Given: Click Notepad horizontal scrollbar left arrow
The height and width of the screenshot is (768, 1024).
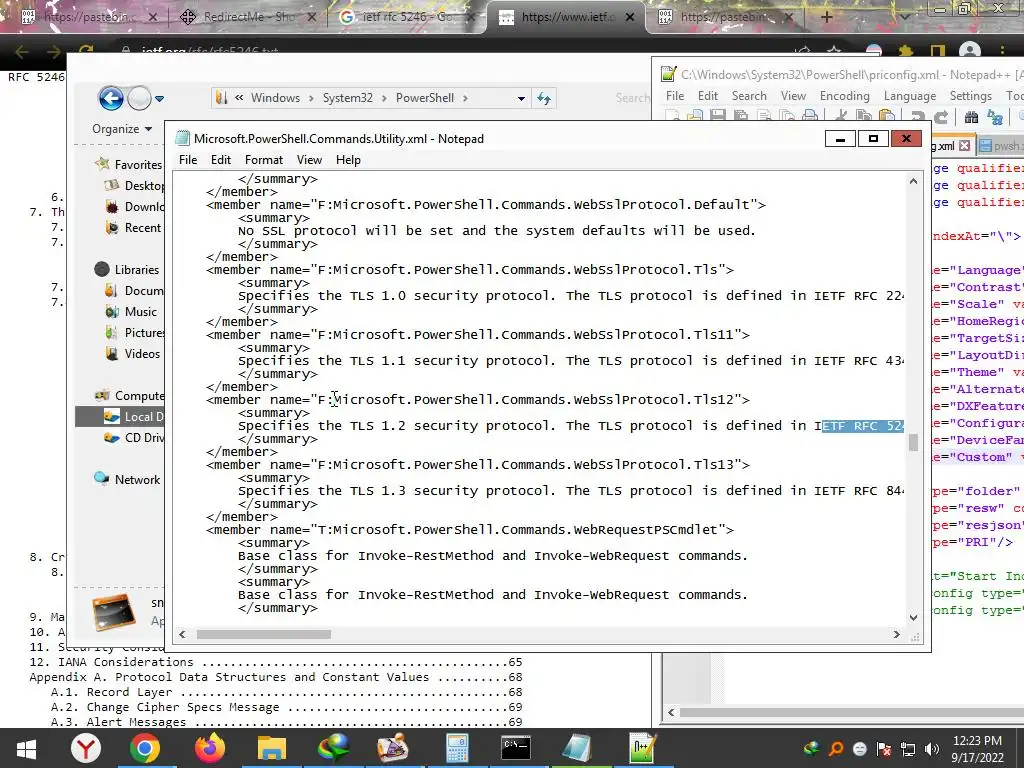Looking at the screenshot, I should (182, 634).
